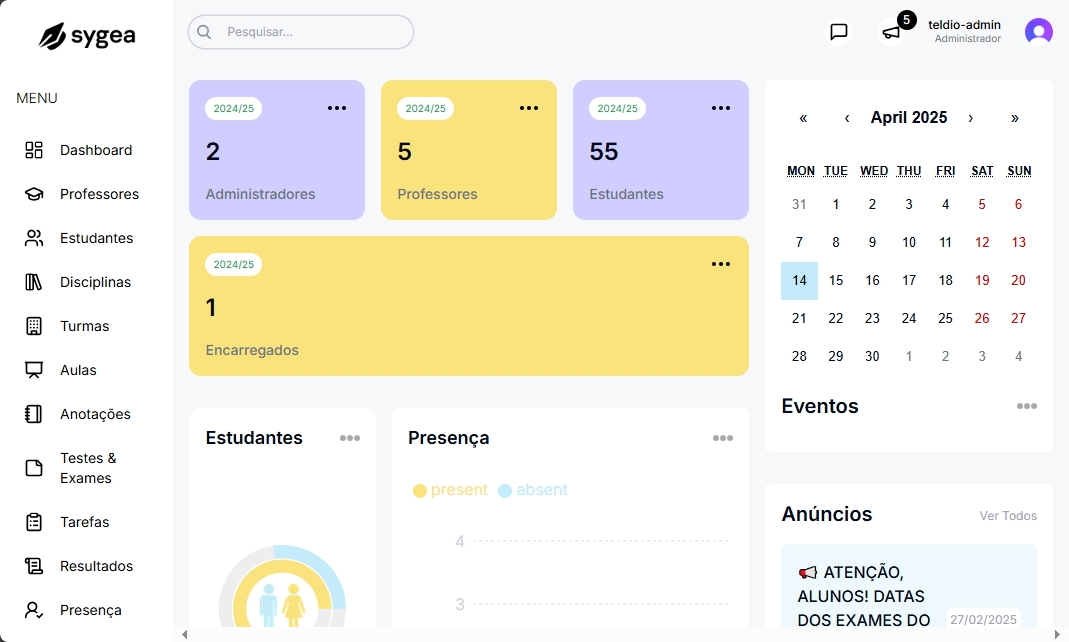Go to next month in calendar
Screen dimensions: 1069x642
(x=970, y=118)
